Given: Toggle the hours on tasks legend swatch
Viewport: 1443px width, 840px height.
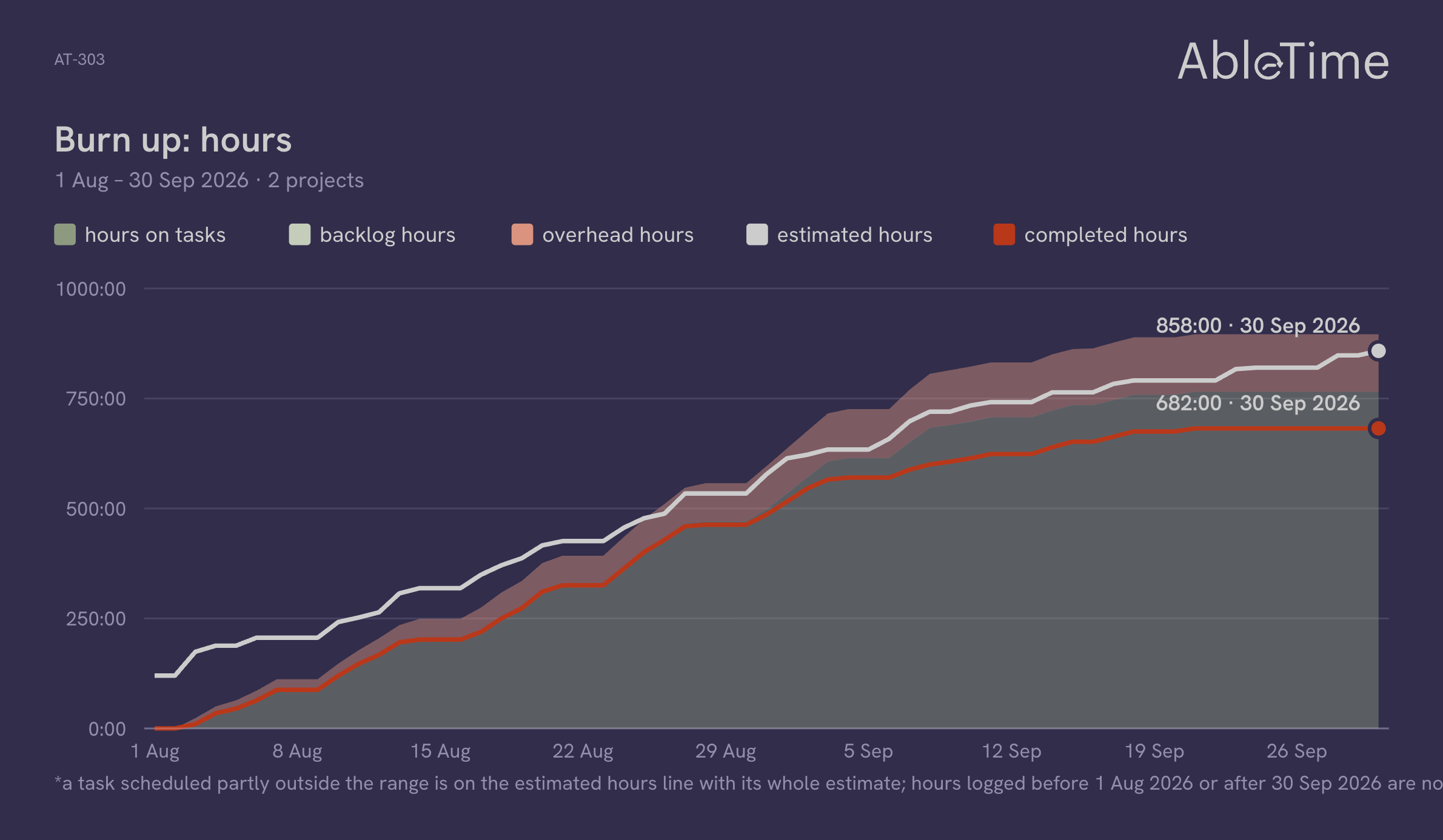Looking at the screenshot, I should [65, 235].
